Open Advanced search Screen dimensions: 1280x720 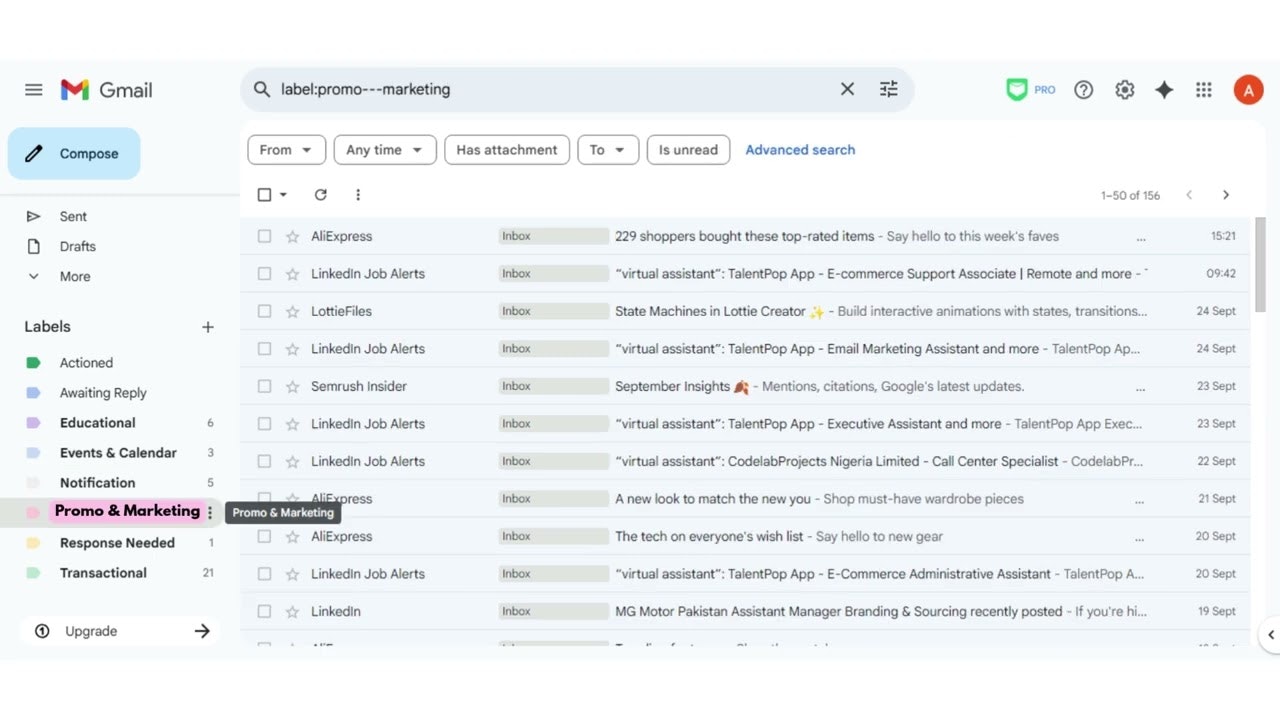pos(800,149)
